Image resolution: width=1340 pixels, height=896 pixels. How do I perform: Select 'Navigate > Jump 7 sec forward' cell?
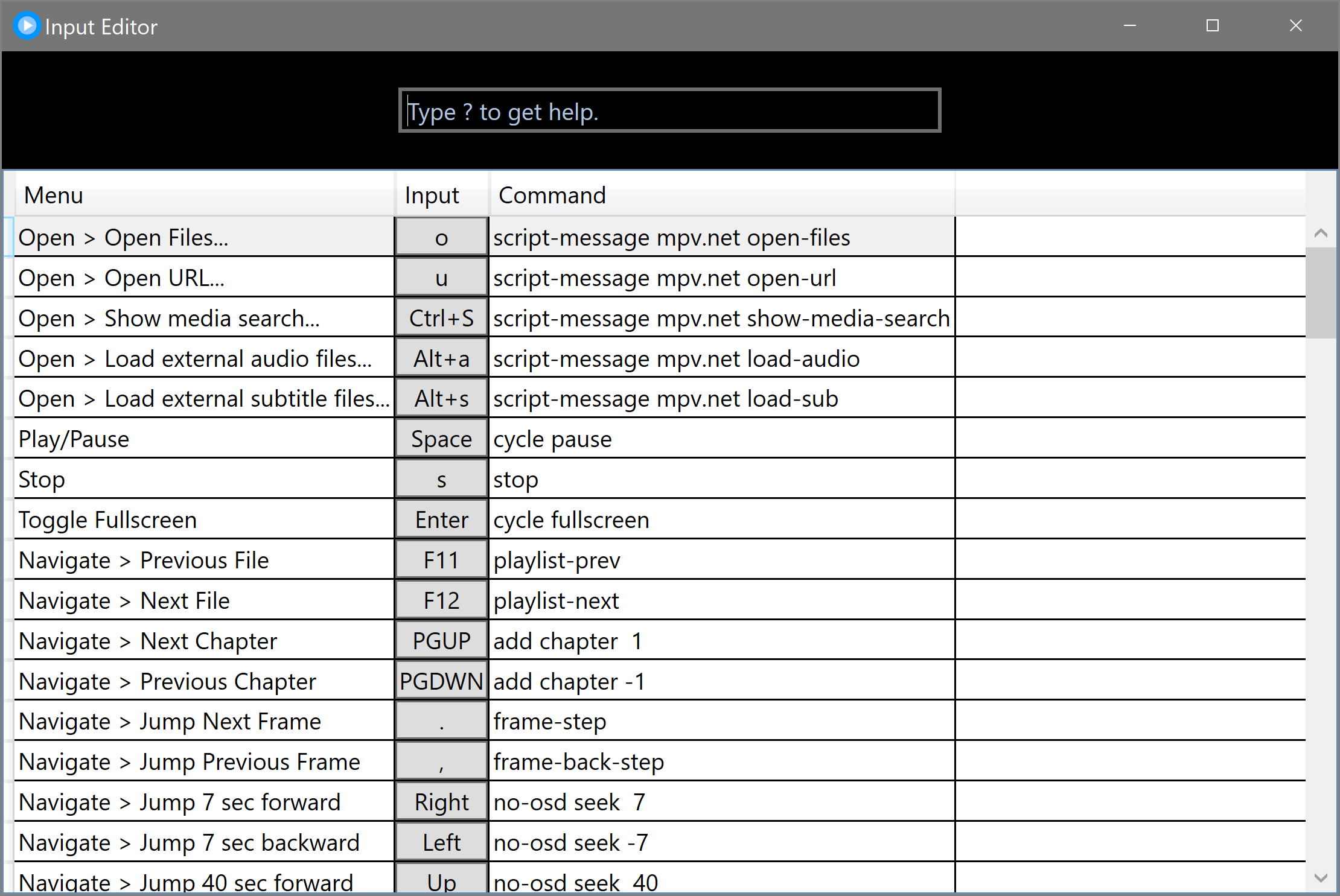coord(204,802)
